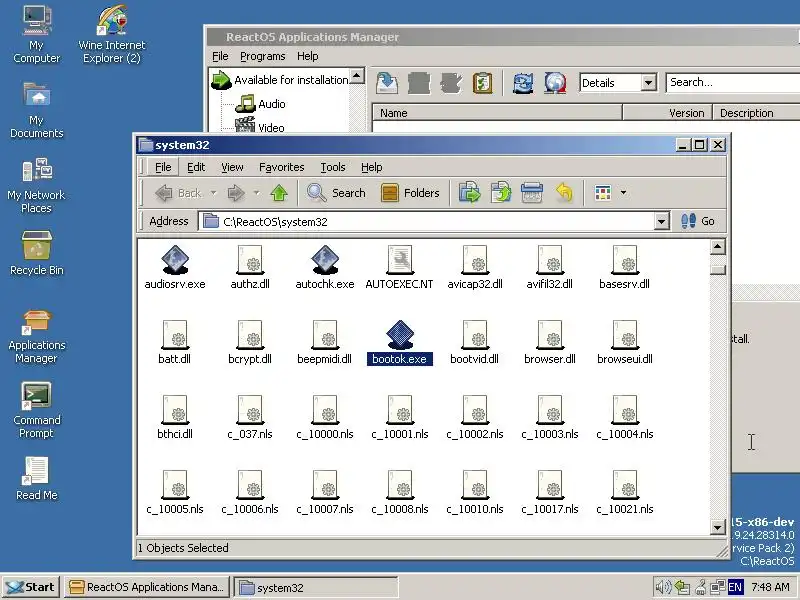Open Programs menu in Applications Manager
The image size is (800, 600).
pyautogui.click(x=263, y=56)
